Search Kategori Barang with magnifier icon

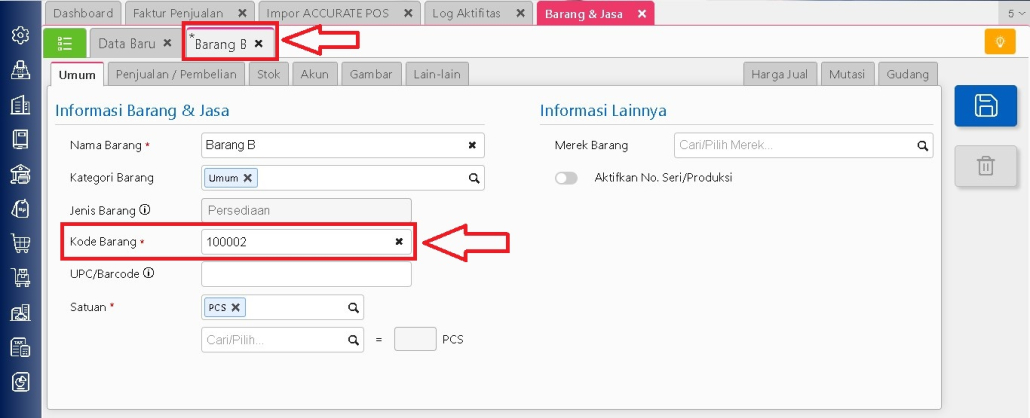click(x=474, y=178)
